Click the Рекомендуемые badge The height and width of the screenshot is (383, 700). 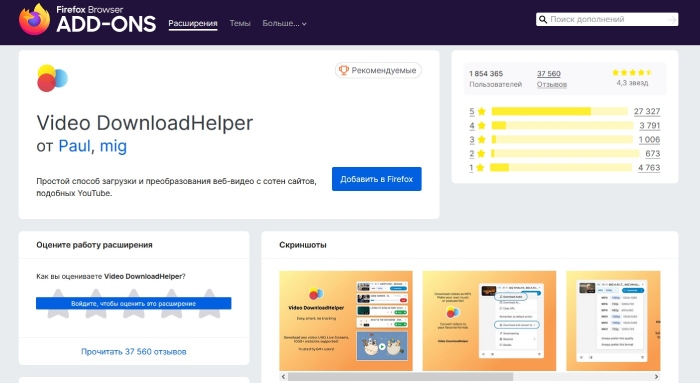(378, 70)
